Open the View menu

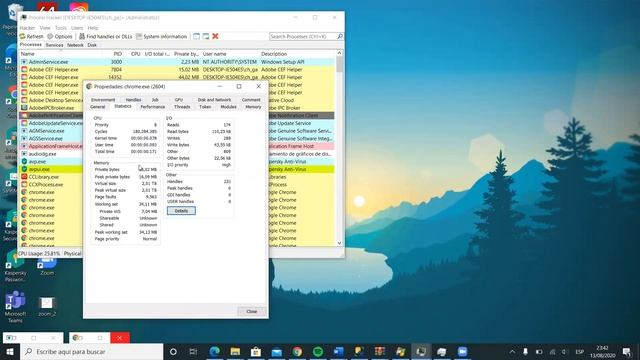coord(45,28)
